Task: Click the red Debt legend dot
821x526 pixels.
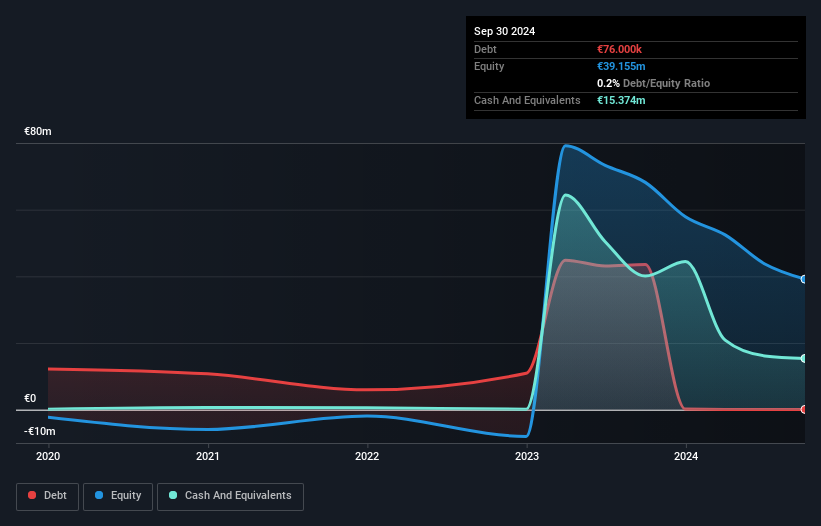Action: point(32,495)
